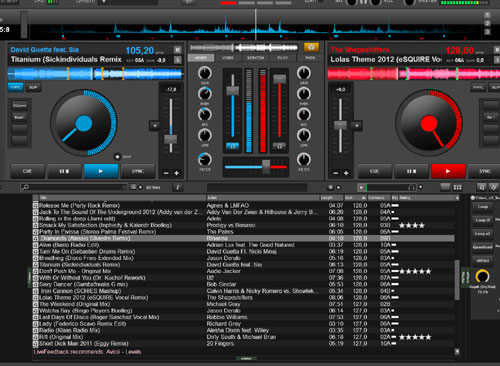
Task: Sync the left deck tempo
Action: pos(137,171)
